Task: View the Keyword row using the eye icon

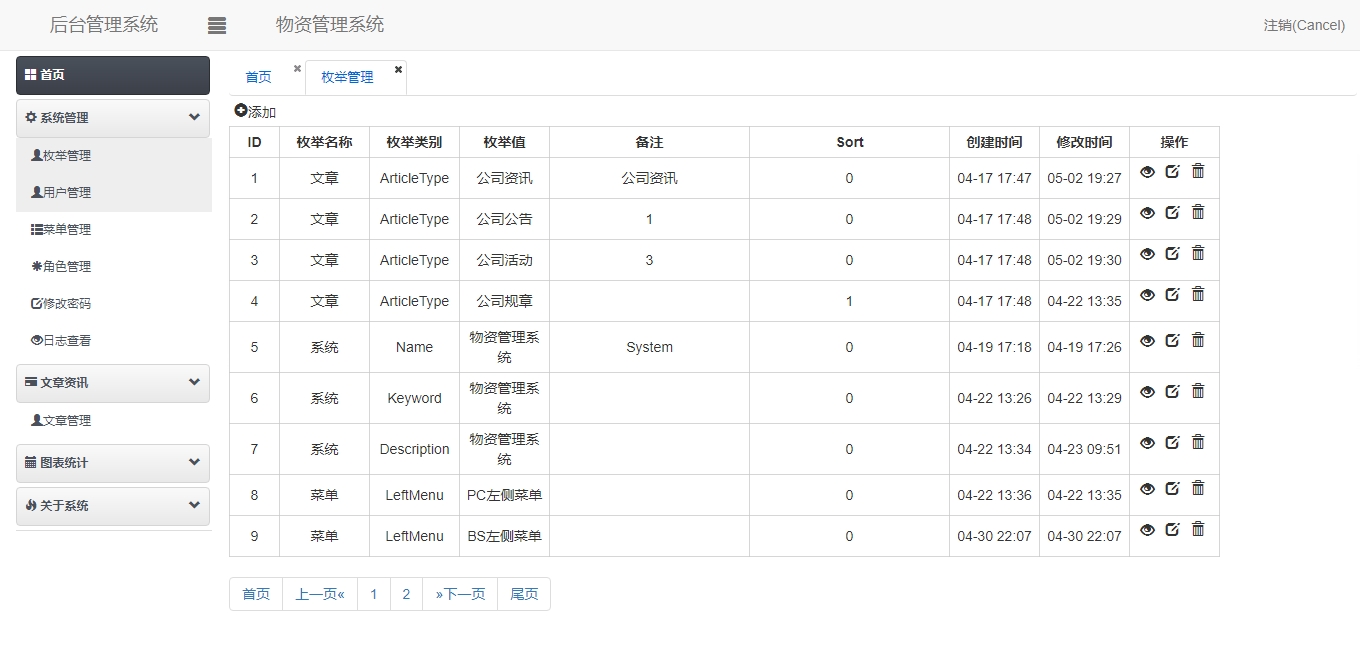Action: [x=1147, y=391]
